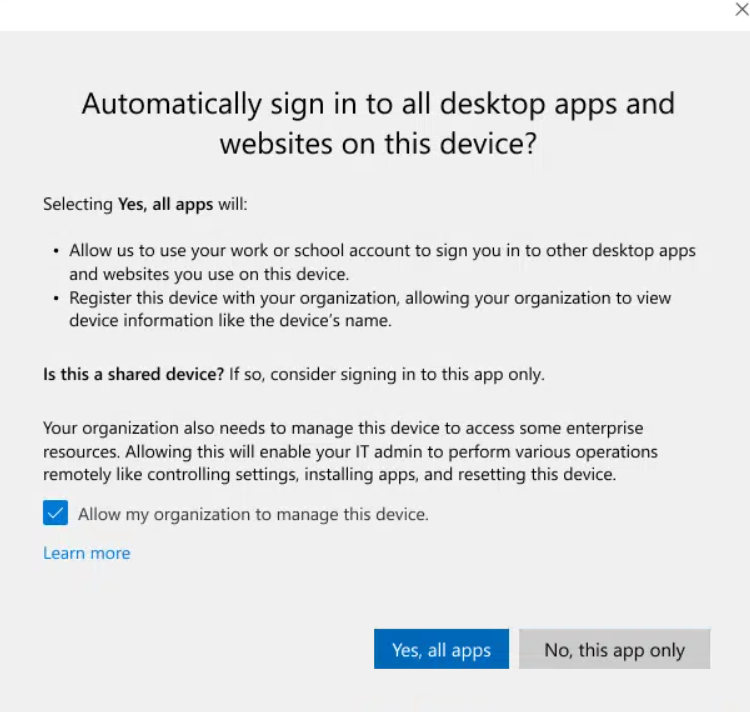Close the sign-in dialog with the X
The image size is (750, 712).
pyautogui.click(x=740, y=9)
